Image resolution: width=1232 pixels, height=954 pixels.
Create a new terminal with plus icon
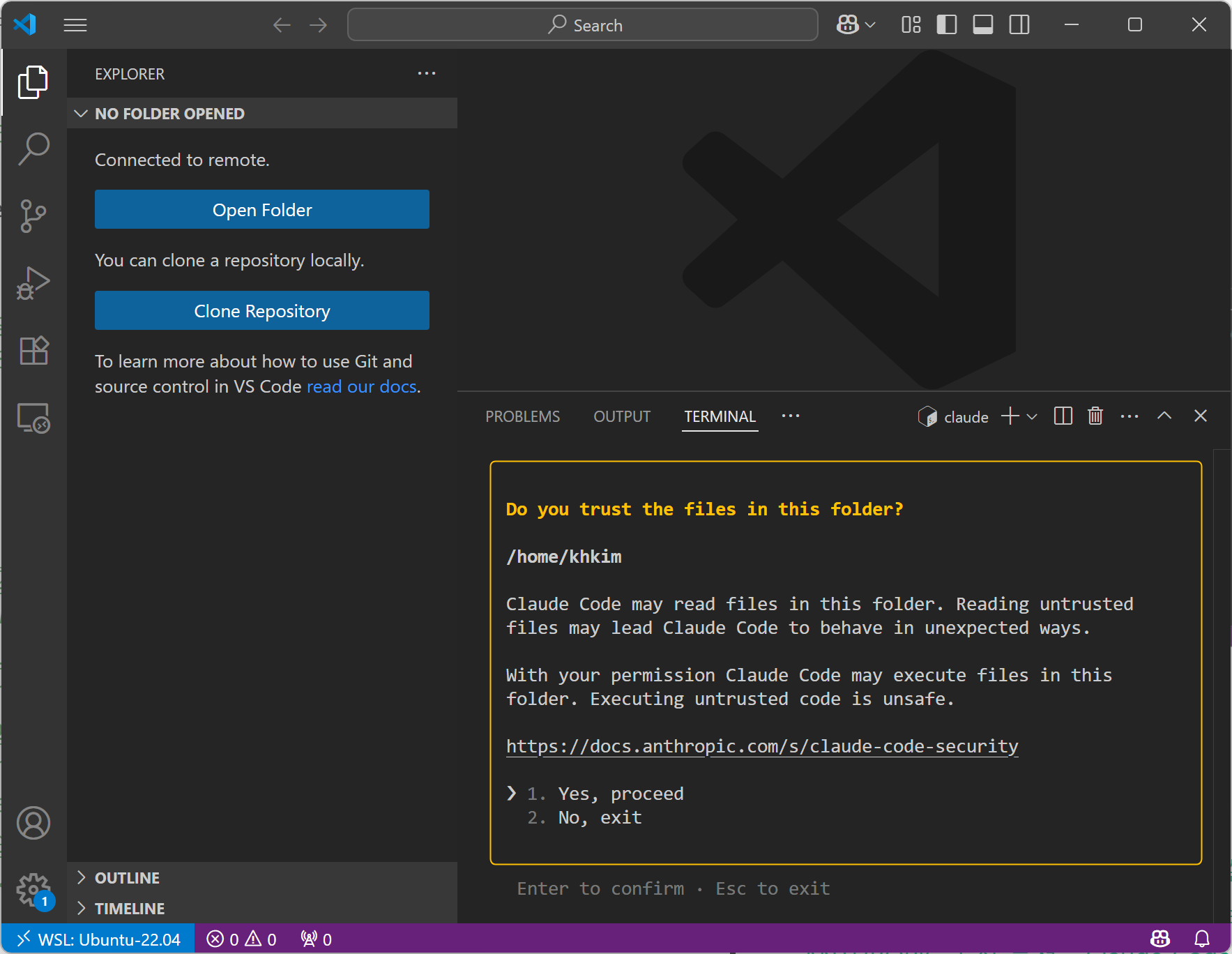(x=1010, y=416)
